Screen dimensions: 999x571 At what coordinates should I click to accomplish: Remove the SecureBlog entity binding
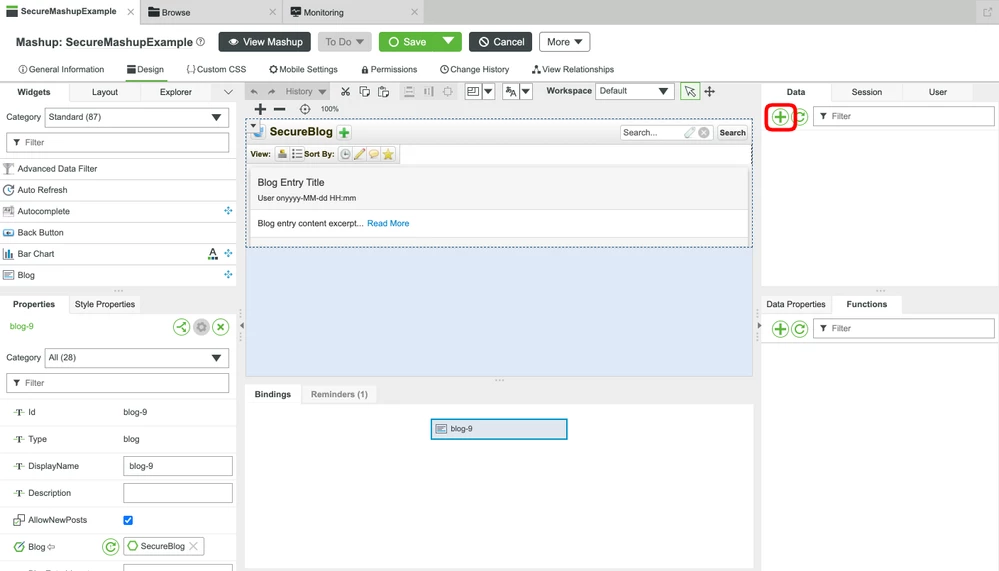pyautogui.click(x=194, y=546)
